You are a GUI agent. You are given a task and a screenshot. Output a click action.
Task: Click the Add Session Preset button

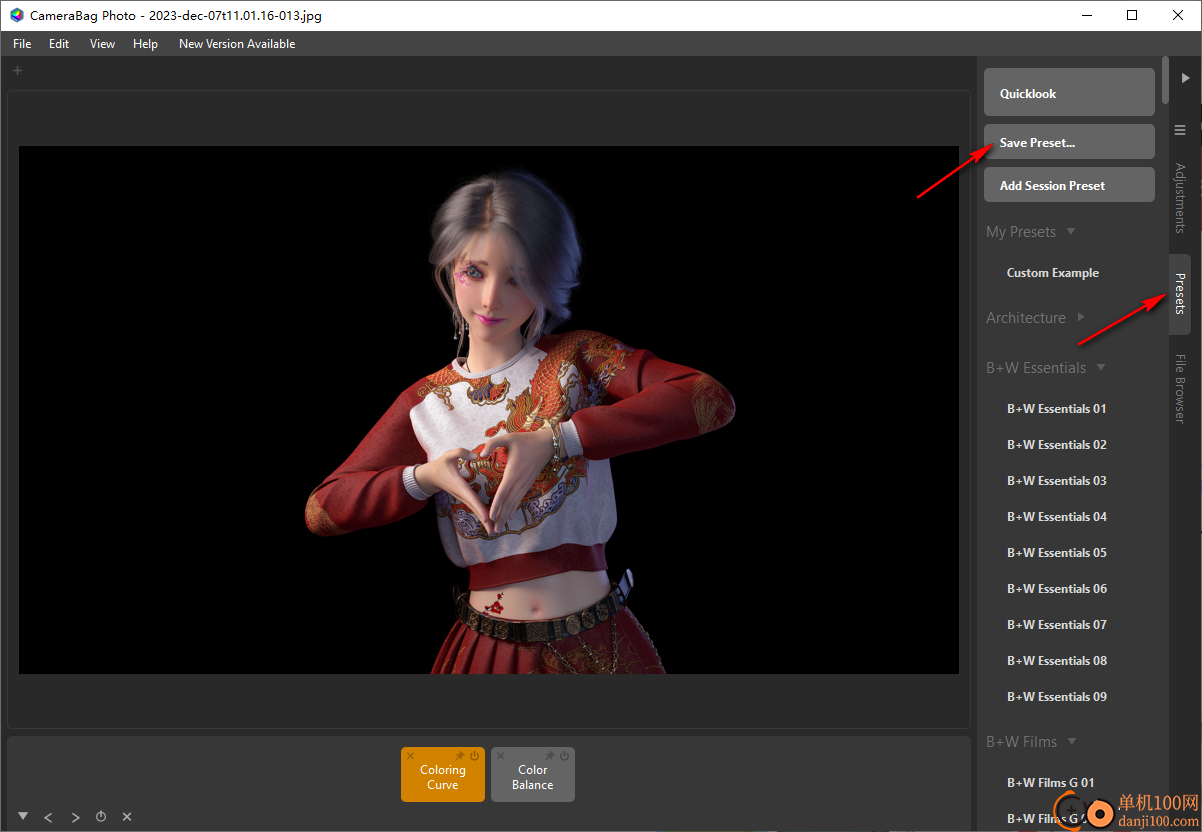1069,185
